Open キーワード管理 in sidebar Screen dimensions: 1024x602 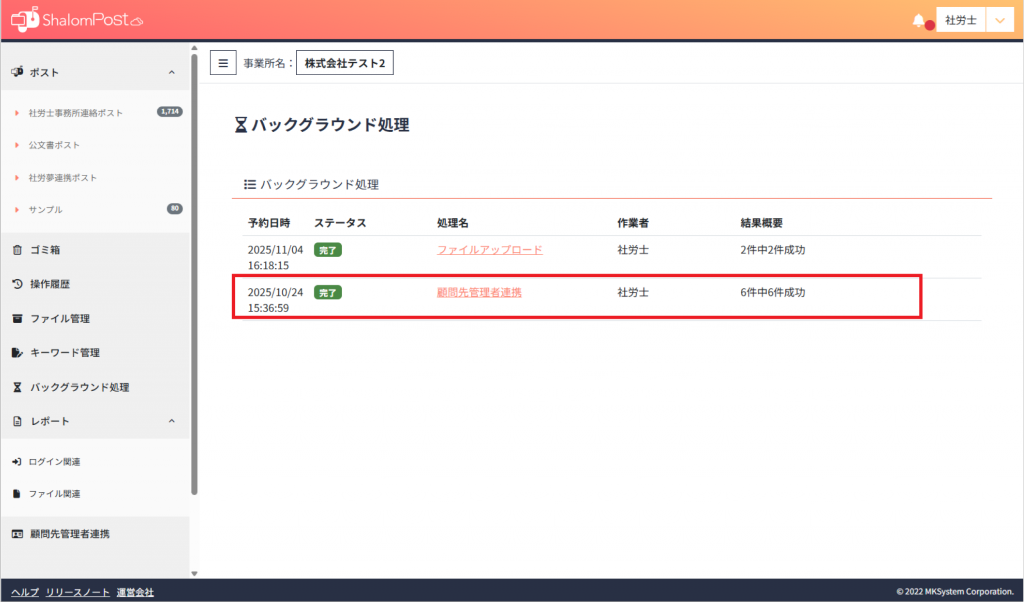click(64, 353)
